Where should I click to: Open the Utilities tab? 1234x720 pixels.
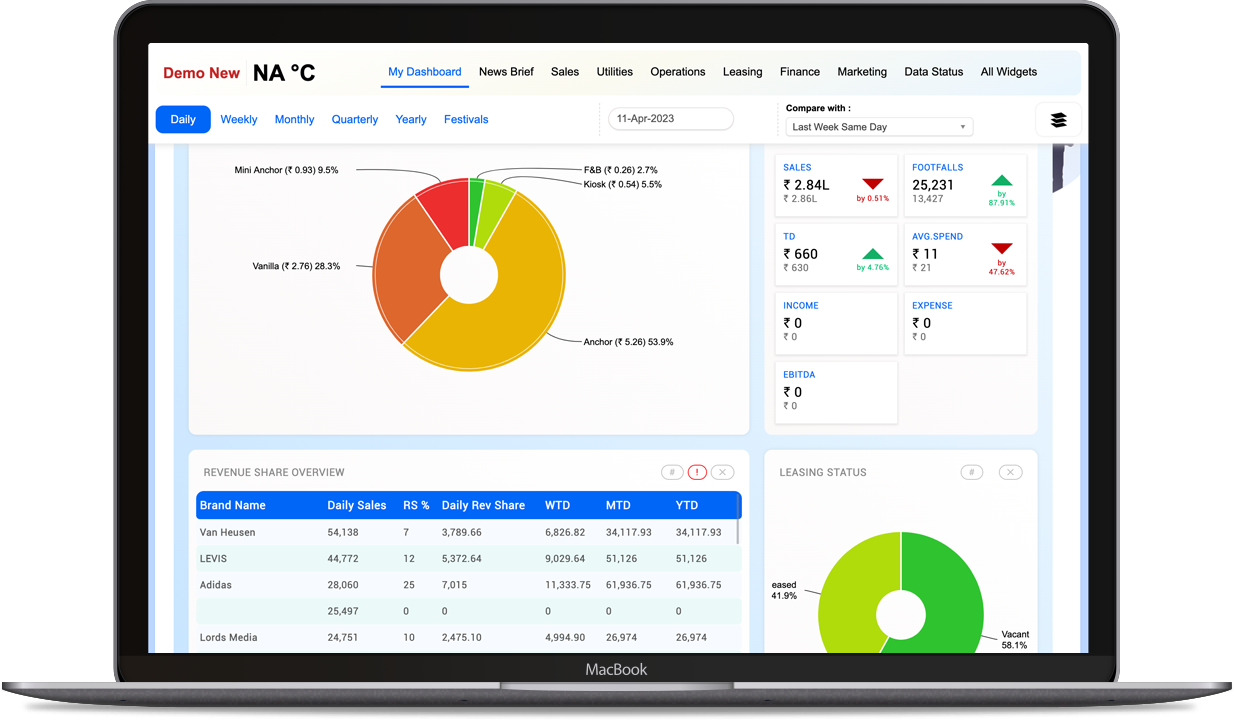(615, 72)
